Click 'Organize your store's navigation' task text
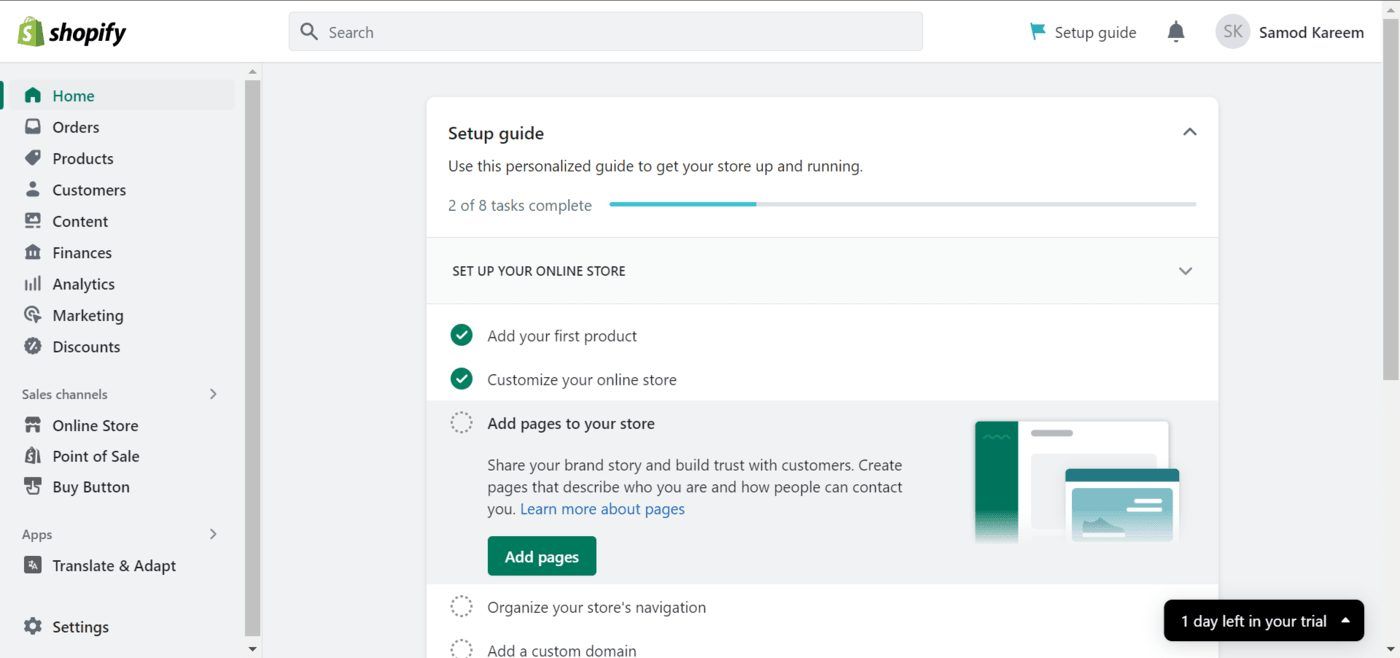 click(x=596, y=607)
